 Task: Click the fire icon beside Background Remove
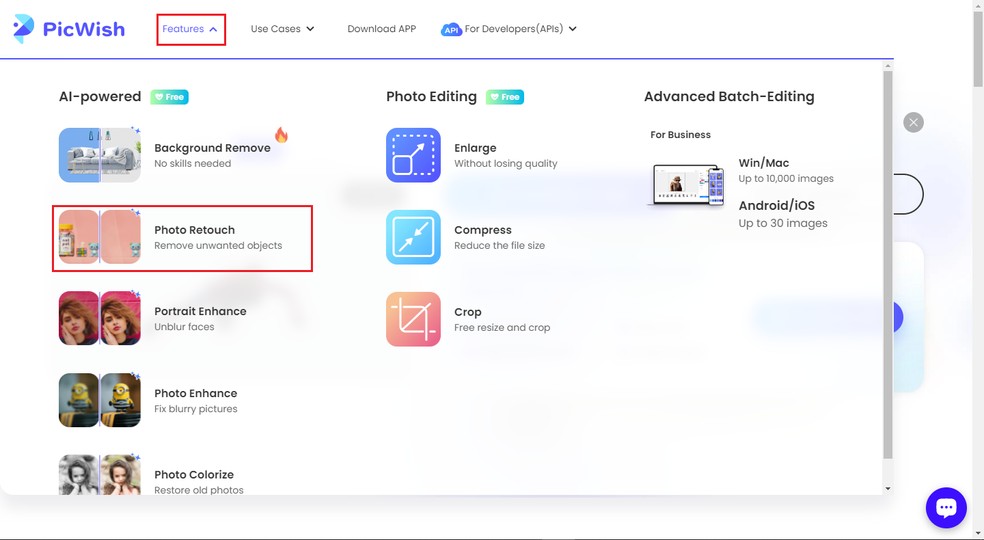point(281,135)
